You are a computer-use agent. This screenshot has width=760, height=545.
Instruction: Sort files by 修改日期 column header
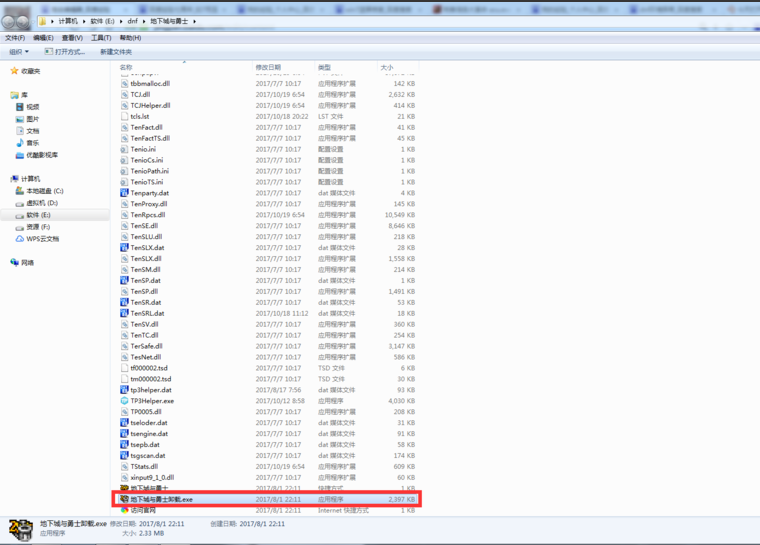click(270, 68)
